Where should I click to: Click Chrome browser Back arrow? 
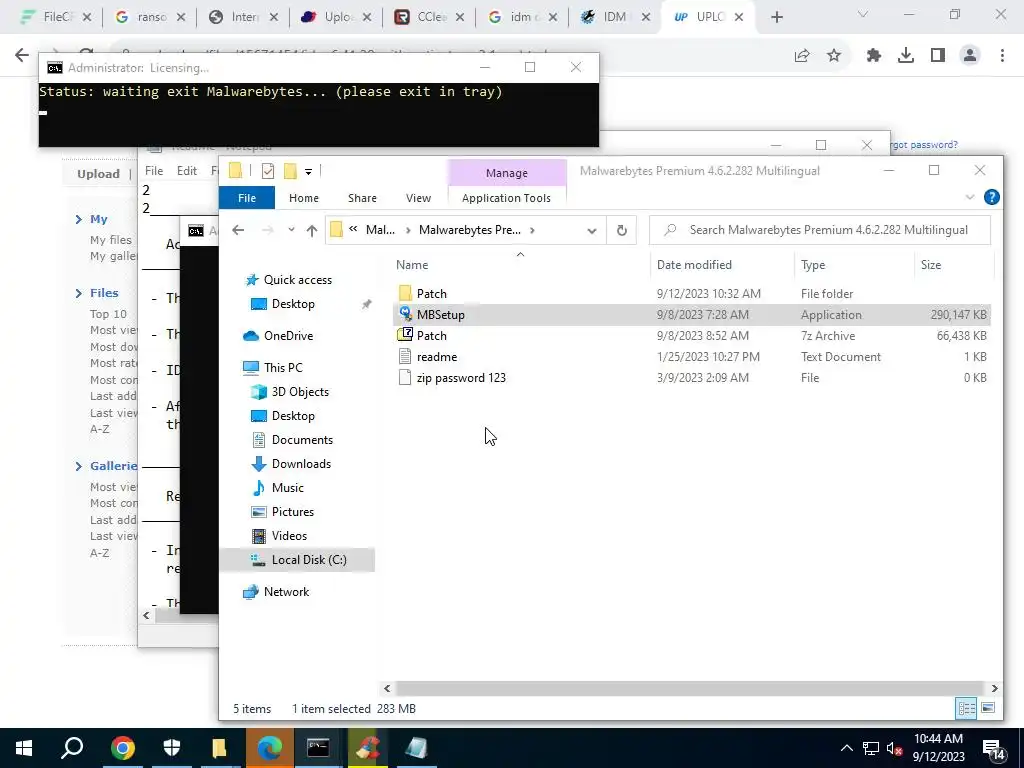(x=22, y=55)
